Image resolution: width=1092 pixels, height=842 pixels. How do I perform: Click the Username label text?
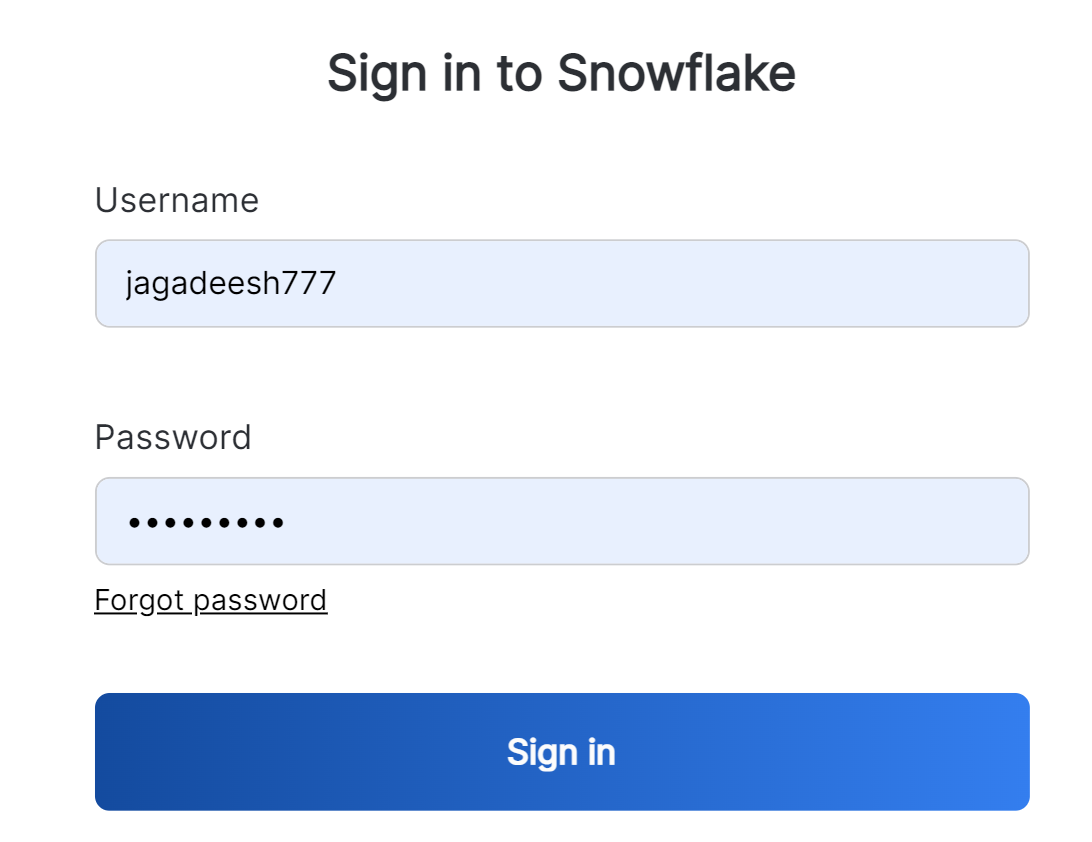[177, 201]
